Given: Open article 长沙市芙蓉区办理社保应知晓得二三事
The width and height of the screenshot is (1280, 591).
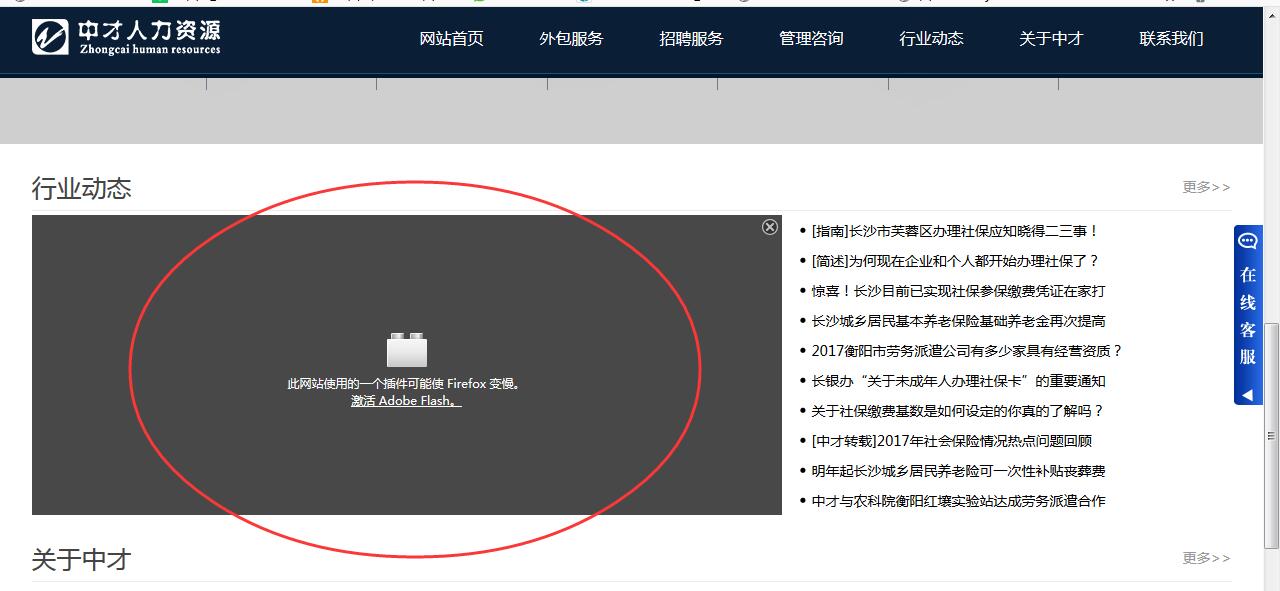Looking at the screenshot, I should [955, 231].
